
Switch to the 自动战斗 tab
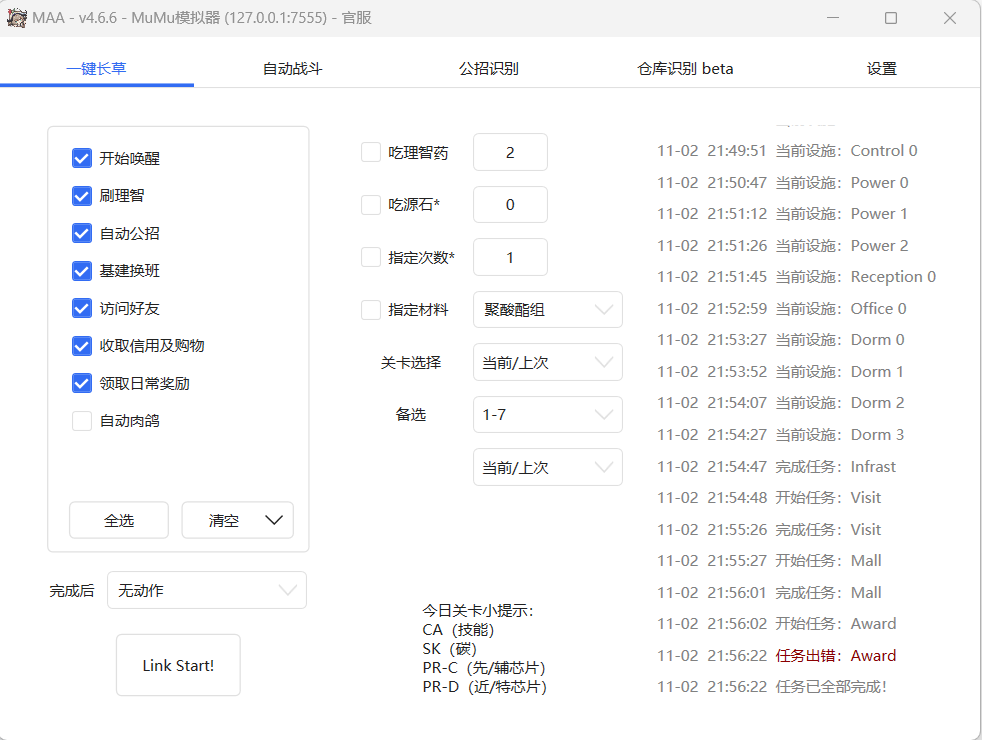(x=290, y=68)
